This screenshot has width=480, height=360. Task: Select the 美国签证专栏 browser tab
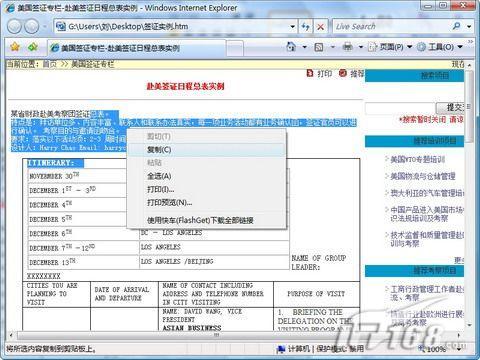coord(136,48)
